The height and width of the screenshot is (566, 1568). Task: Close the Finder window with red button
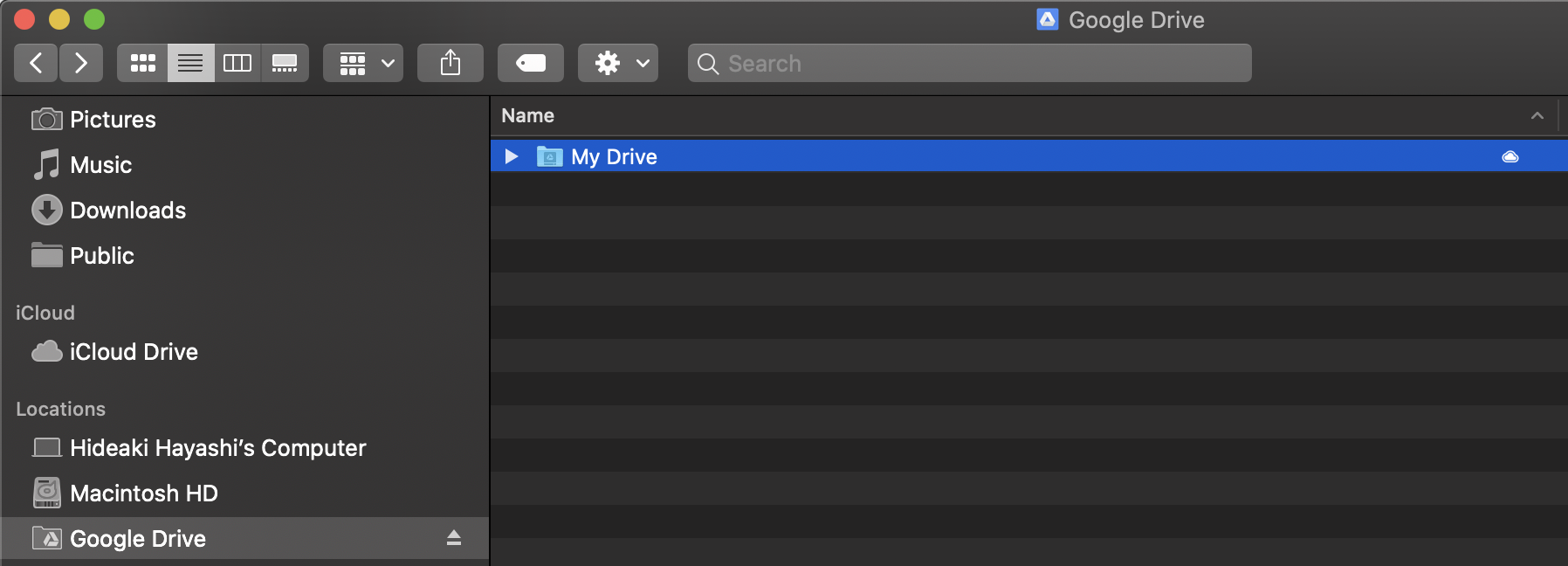(x=24, y=19)
